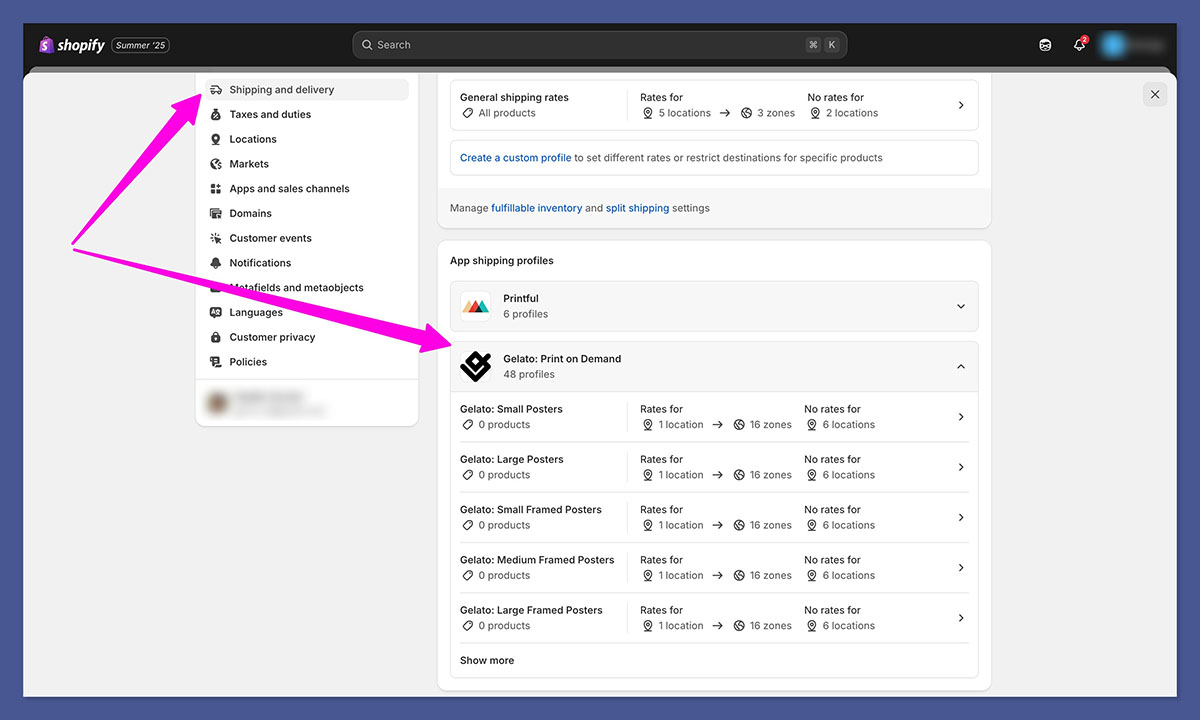Open the blurred user profile card in sidebar

[307, 403]
